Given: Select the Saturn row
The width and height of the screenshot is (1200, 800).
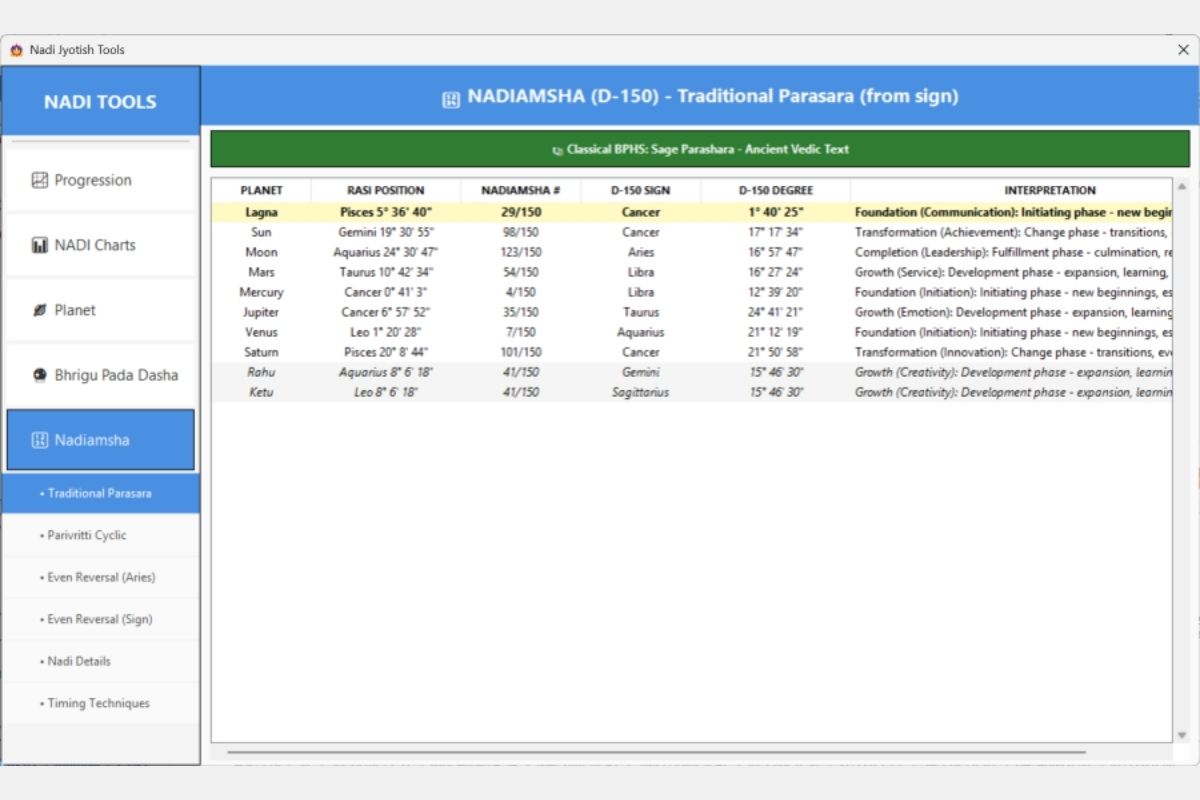Looking at the screenshot, I should tap(691, 352).
